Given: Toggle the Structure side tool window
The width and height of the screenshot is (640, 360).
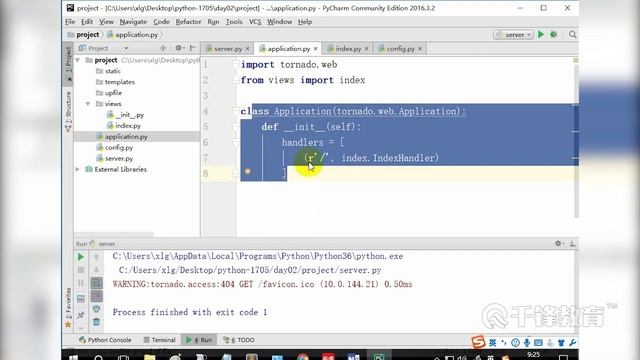Looking at the screenshot, I should tap(69, 111).
